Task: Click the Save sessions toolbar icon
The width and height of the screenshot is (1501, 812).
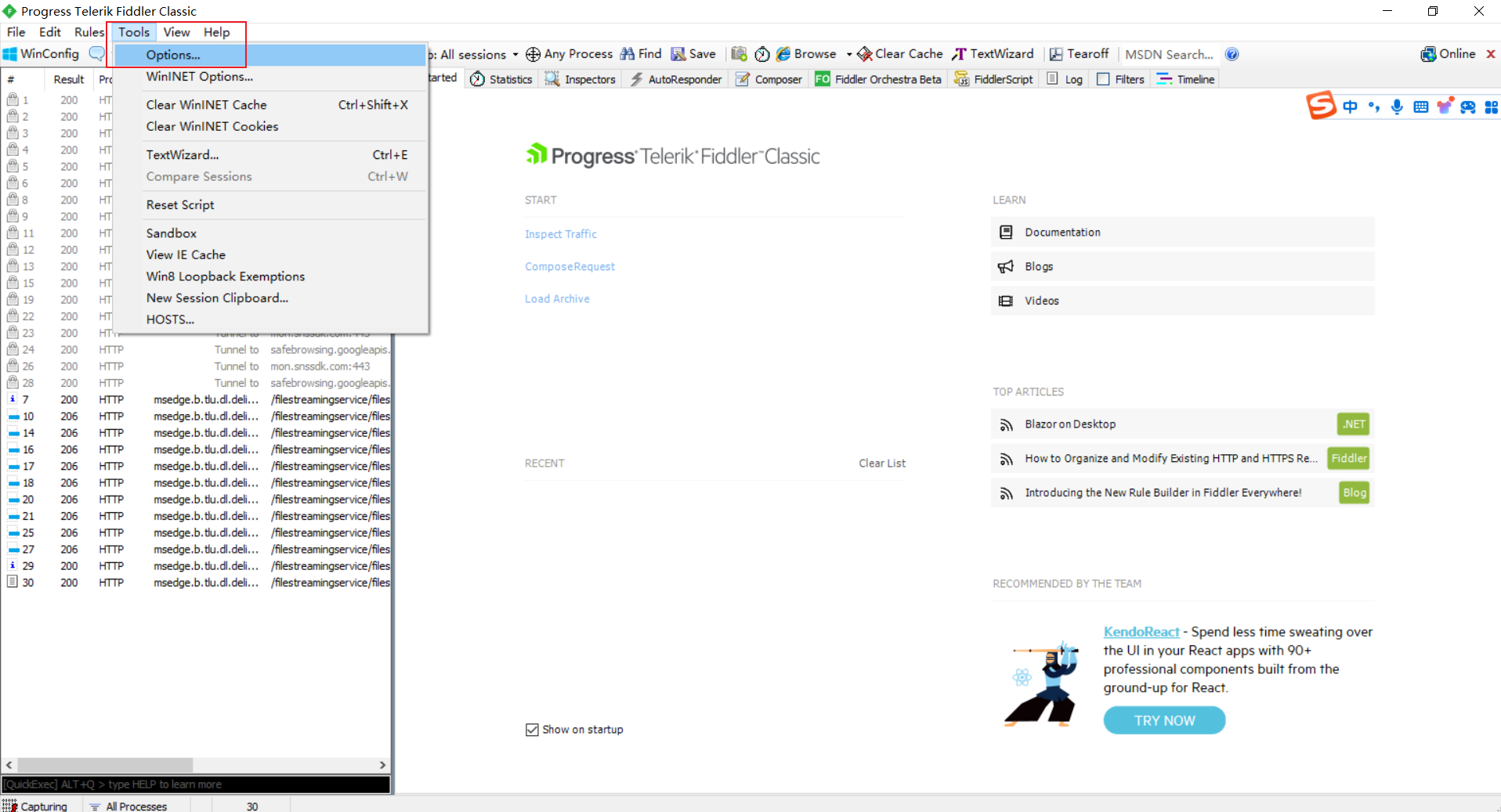Action: [678, 54]
